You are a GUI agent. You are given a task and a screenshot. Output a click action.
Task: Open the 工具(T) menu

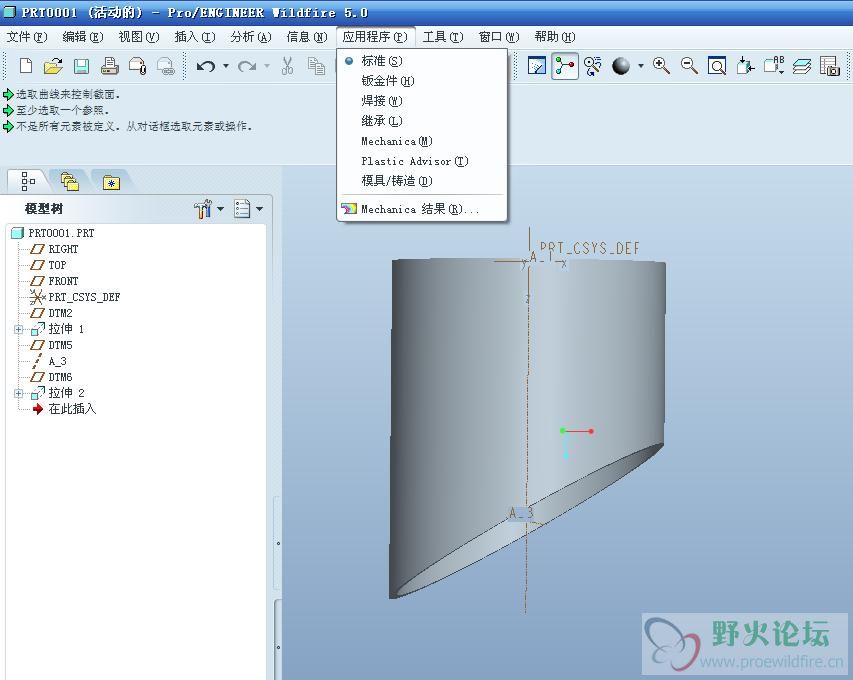click(x=443, y=37)
